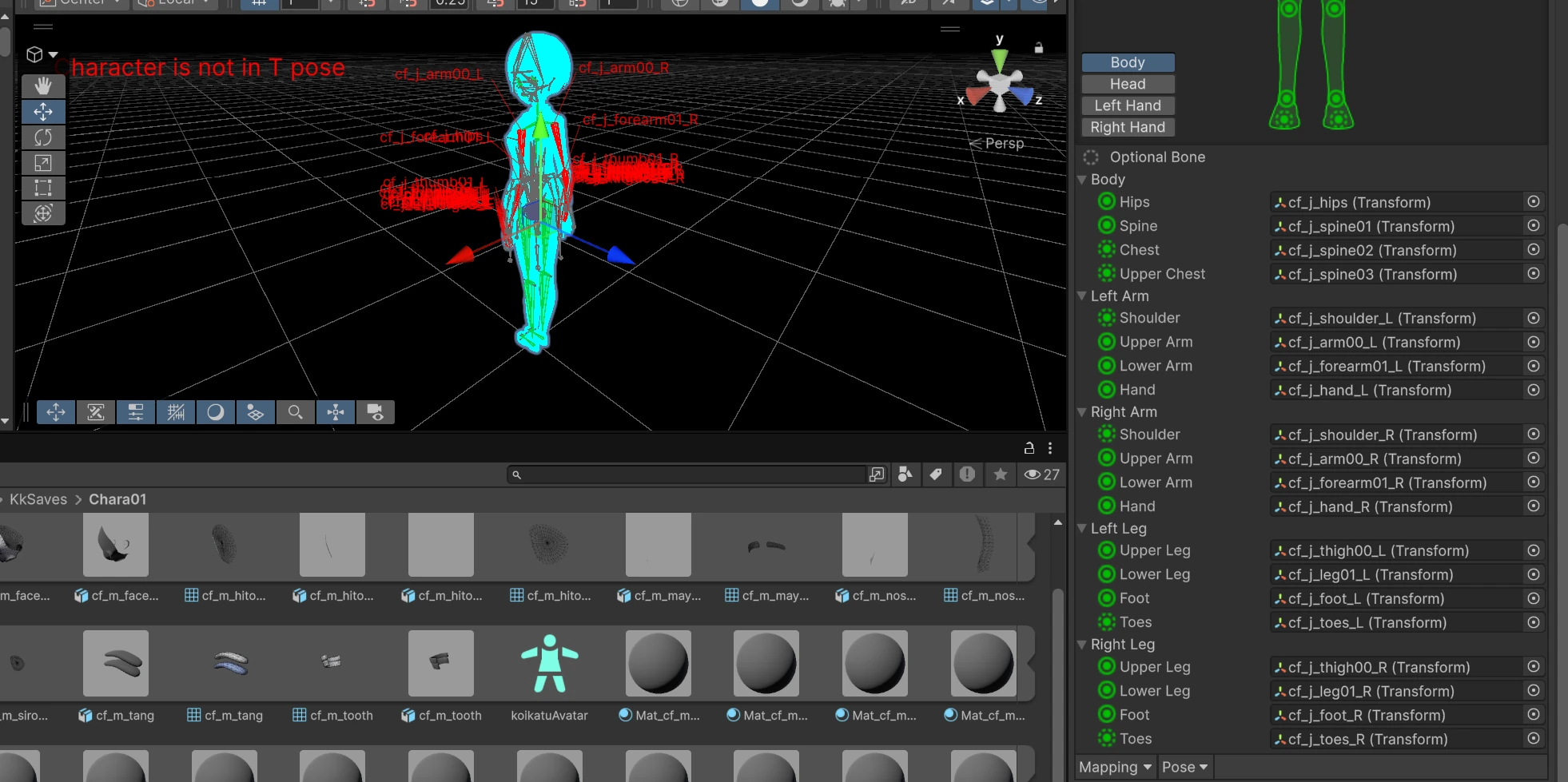Screen dimensions: 1568x782
Task: Click the import log warning filter icon
Action: [967, 474]
